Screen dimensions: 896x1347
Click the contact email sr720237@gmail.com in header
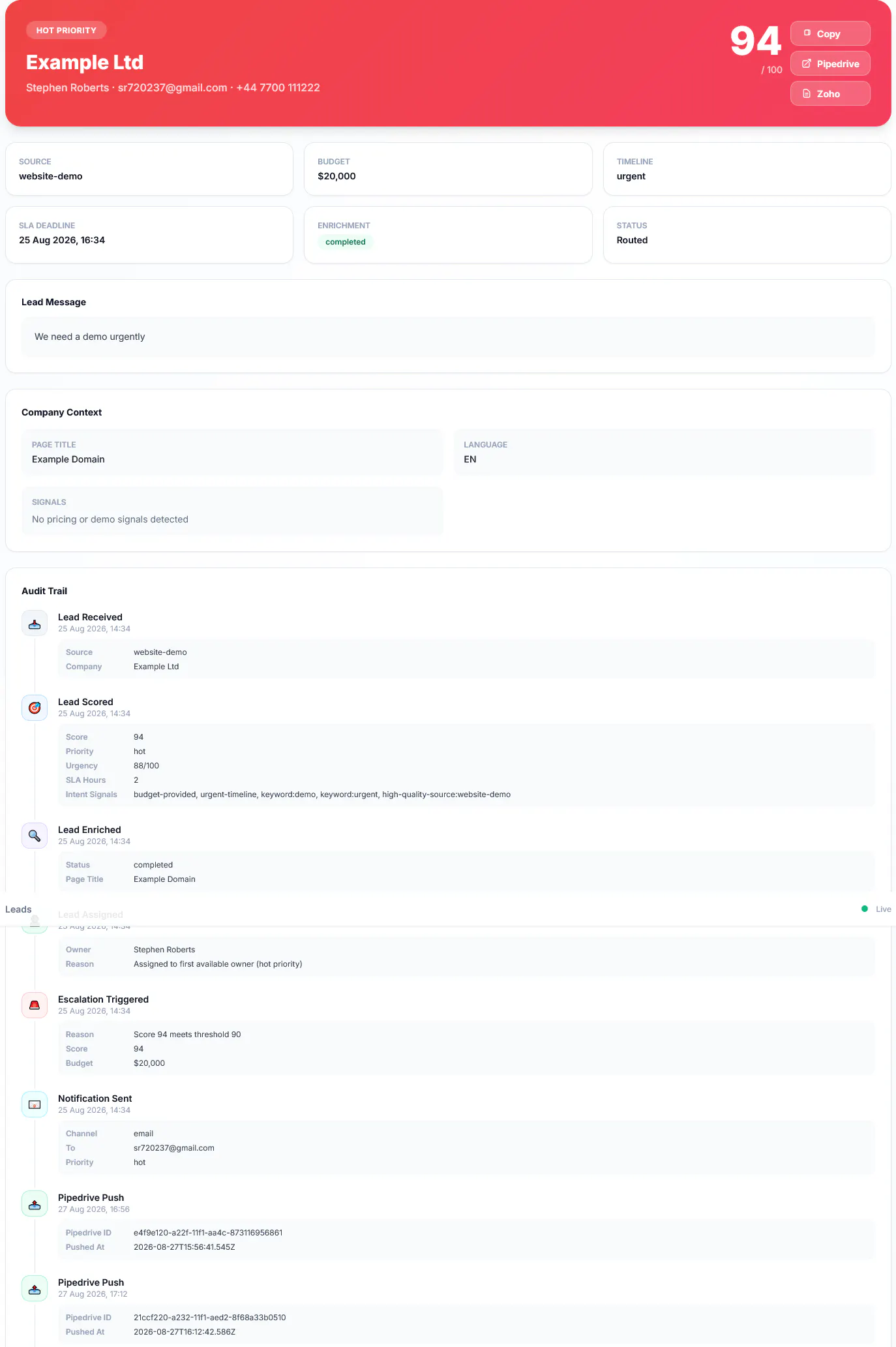(x=172, y=87)
